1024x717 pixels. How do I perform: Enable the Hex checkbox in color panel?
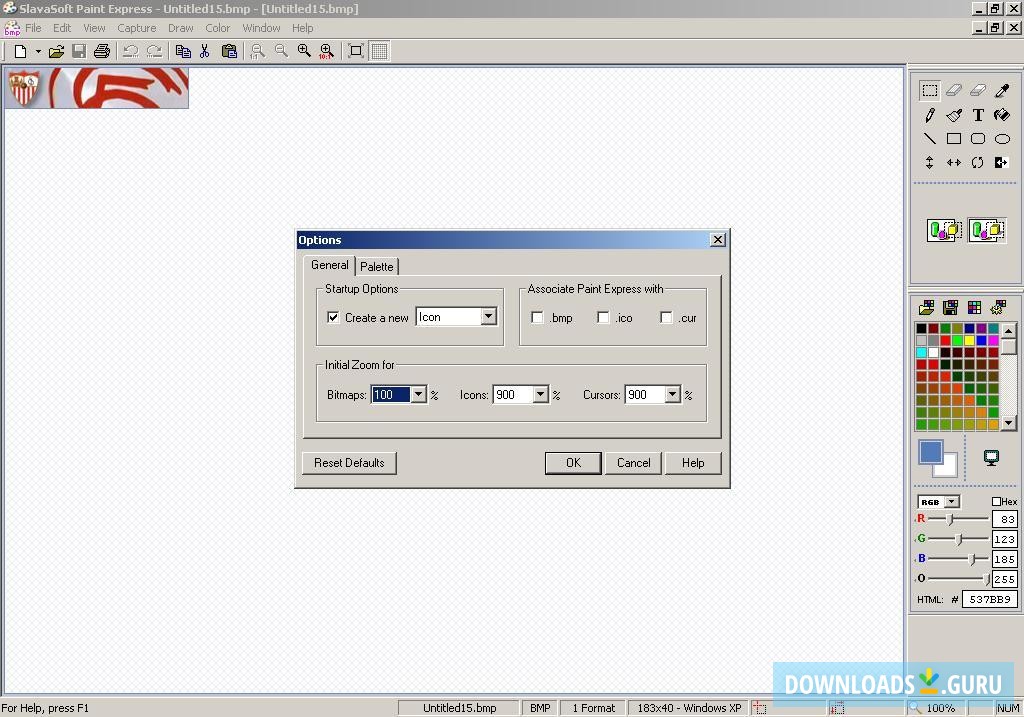point(996,502)
